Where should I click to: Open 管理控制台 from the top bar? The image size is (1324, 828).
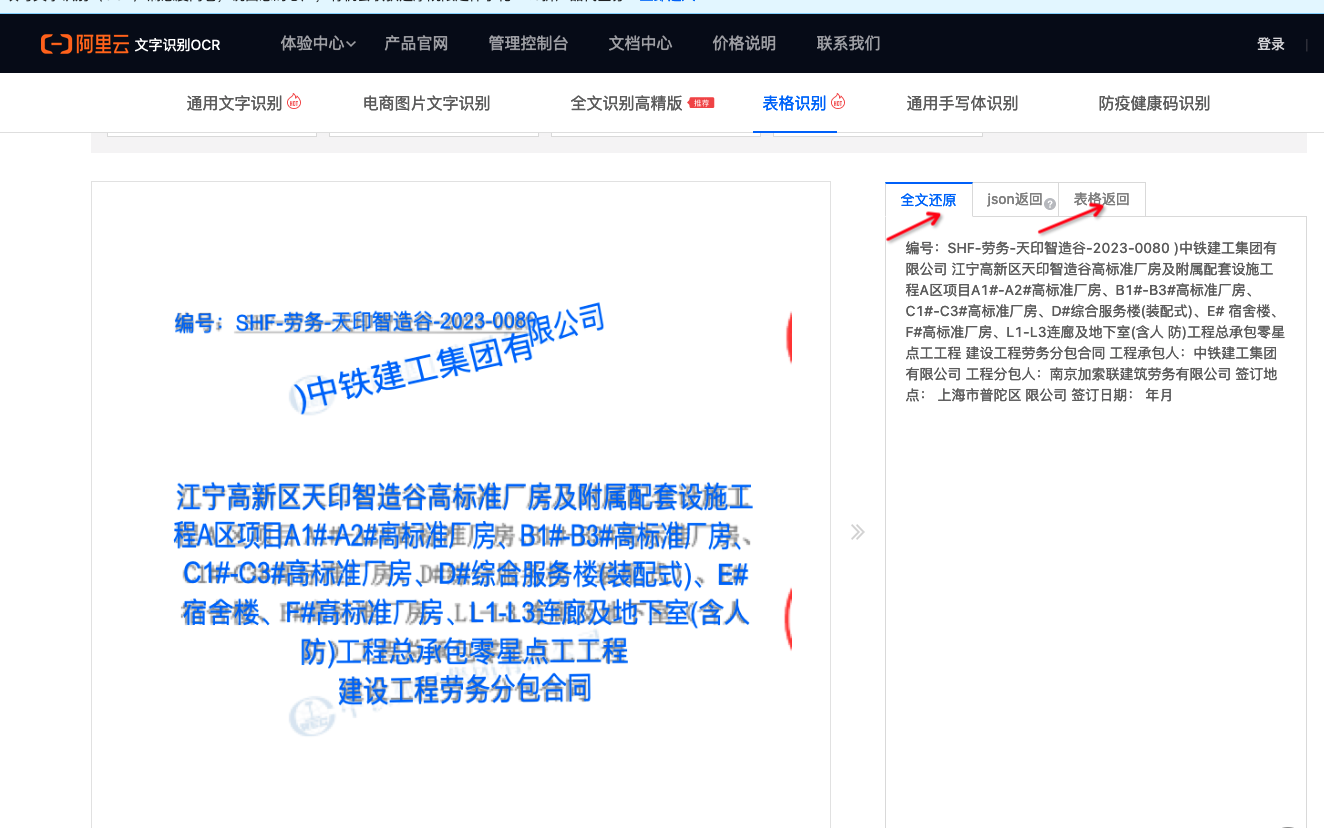528,44
